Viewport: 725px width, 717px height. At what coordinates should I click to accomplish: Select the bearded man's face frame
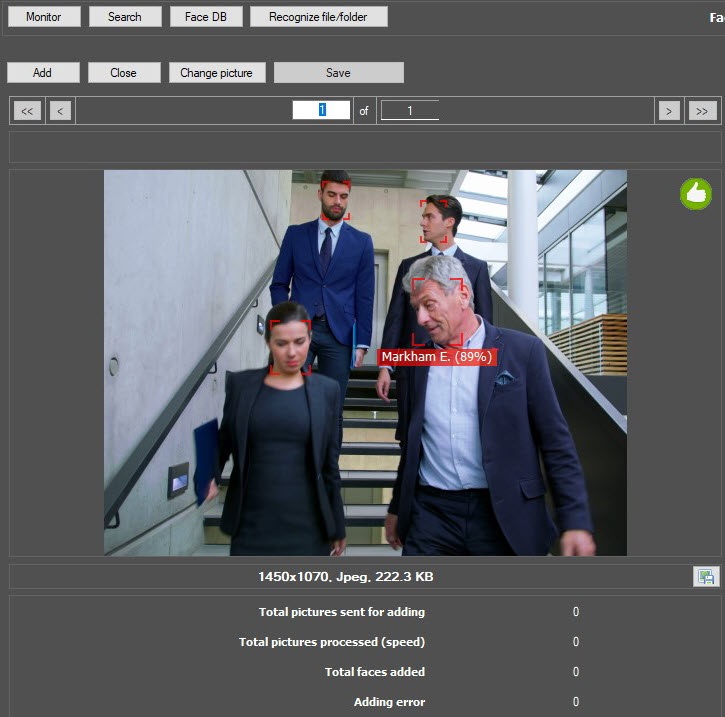click(336, 200)
